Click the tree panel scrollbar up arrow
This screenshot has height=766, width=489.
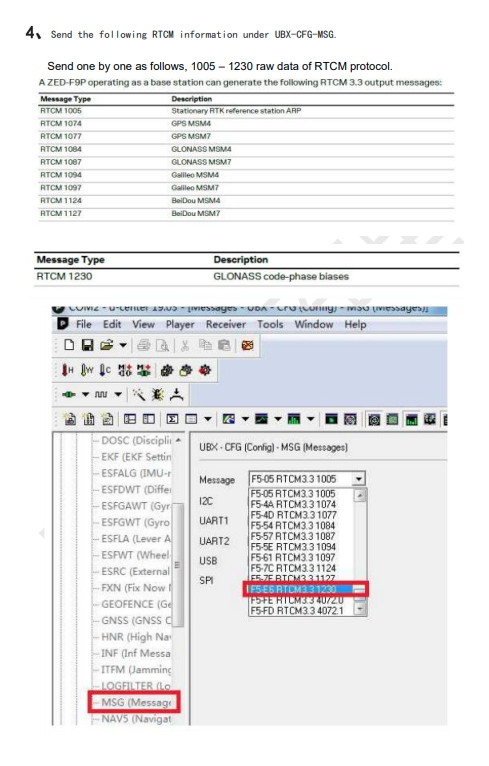(178, 440)
